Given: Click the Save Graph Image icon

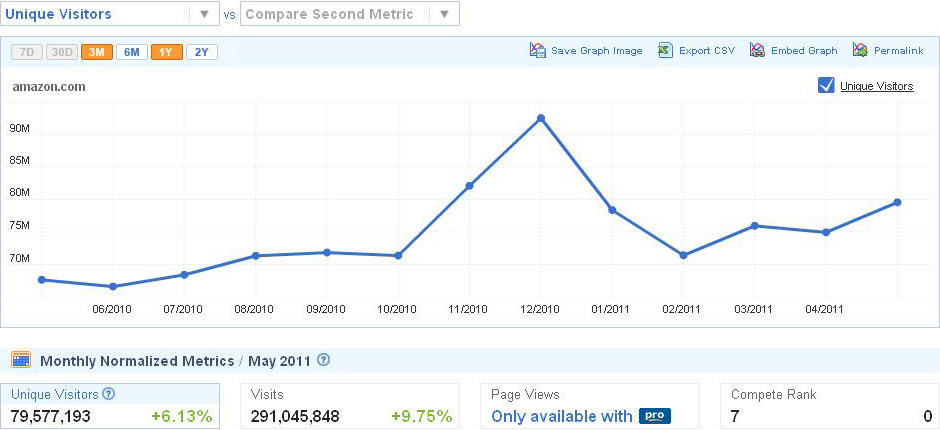Looking at the screenshot, I should (x=537, y=50).
